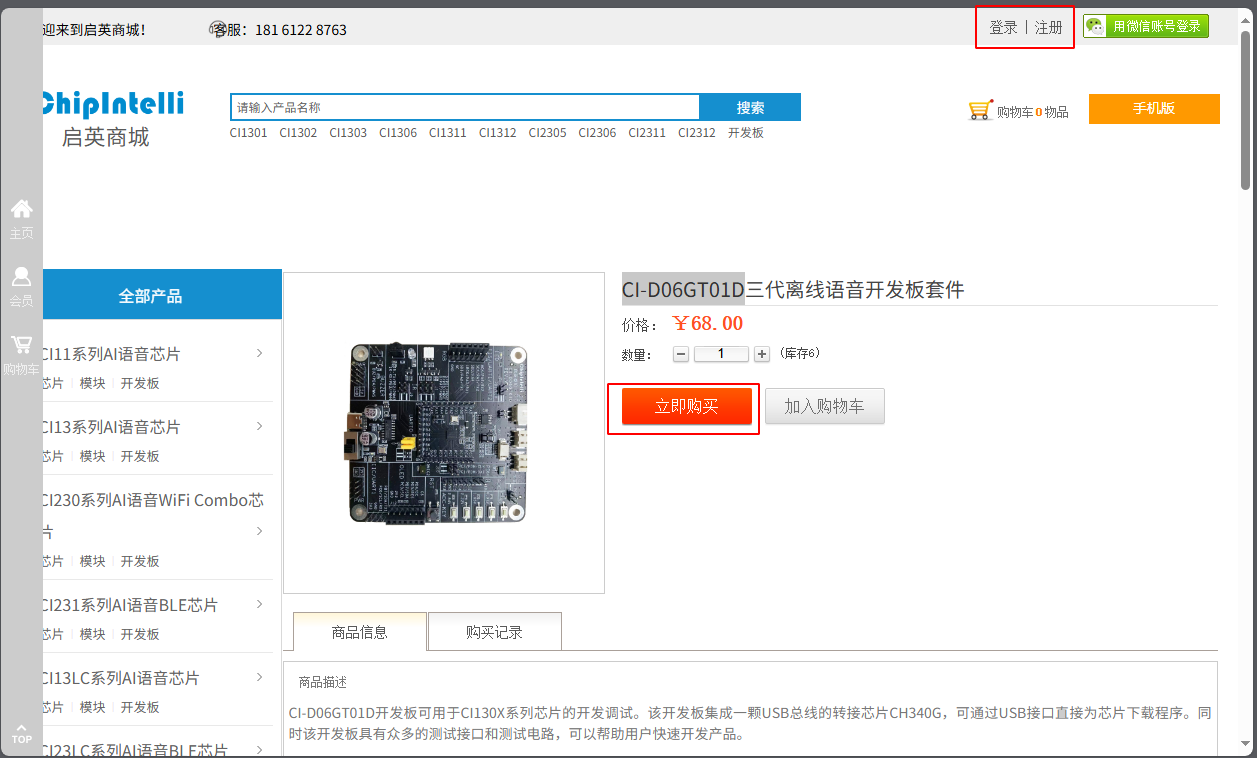Screen dimensions: 1257x758
Task: Click the development board product image
Action: pos(444,432)
